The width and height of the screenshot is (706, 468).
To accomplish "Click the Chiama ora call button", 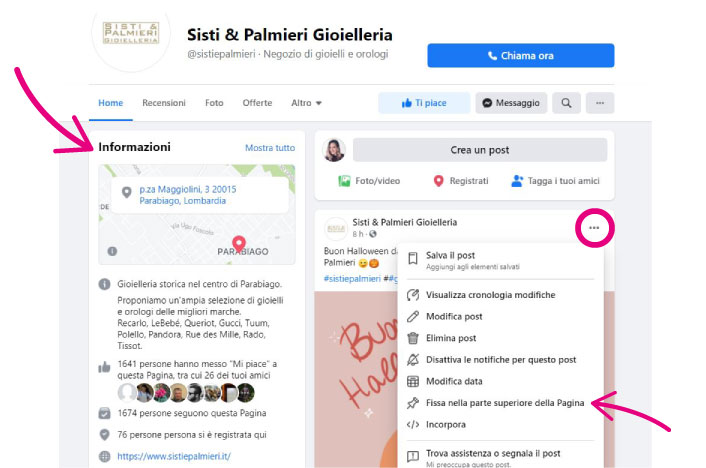I will [520, 55].
